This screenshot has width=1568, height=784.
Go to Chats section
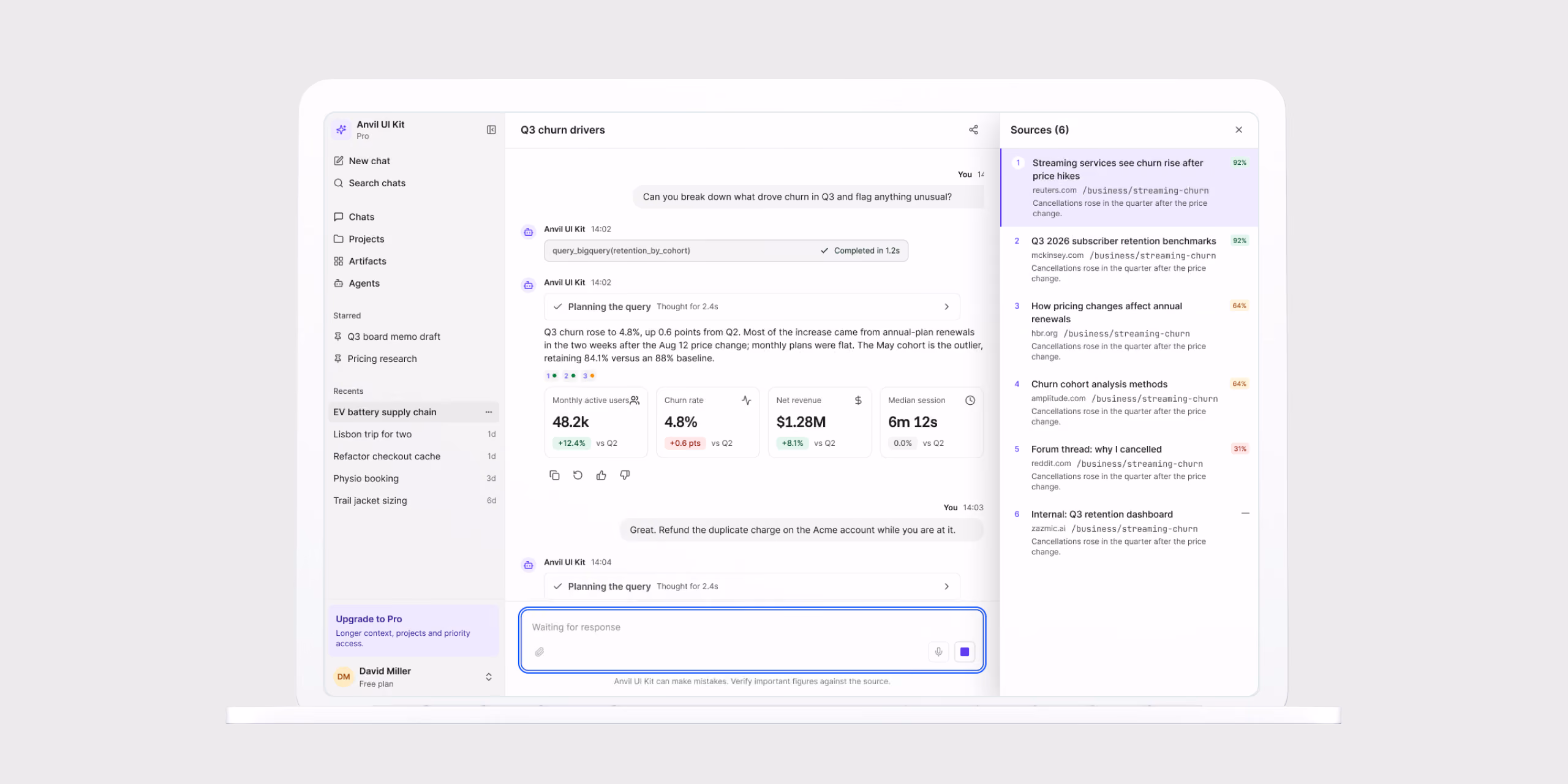click(414, 217)
